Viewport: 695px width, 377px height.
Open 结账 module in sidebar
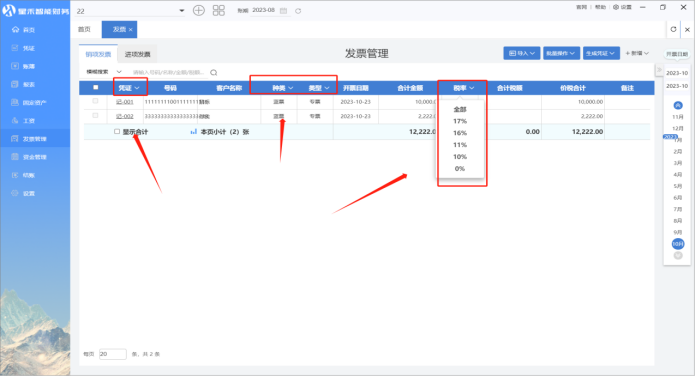29,175
